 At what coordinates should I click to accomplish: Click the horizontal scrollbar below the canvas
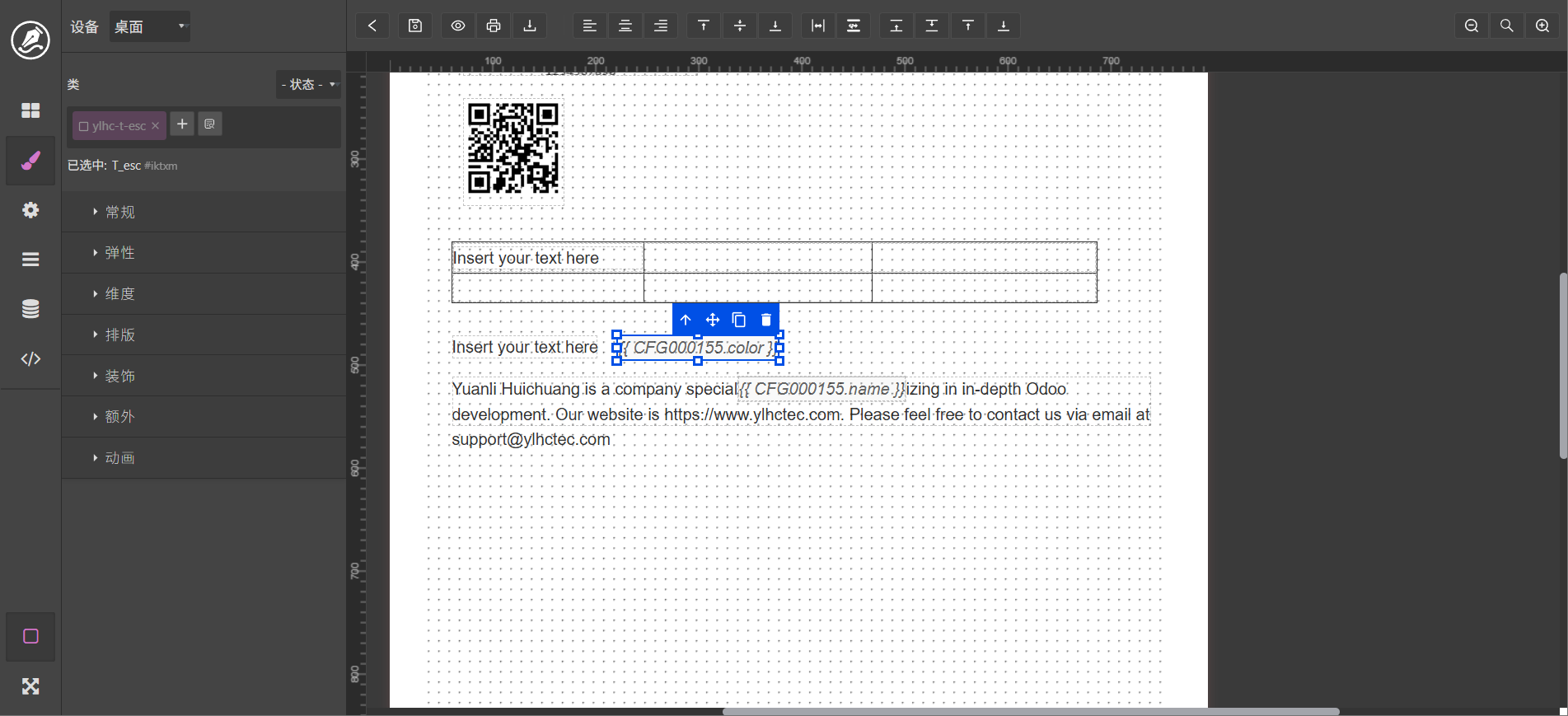click(1030, 711)
